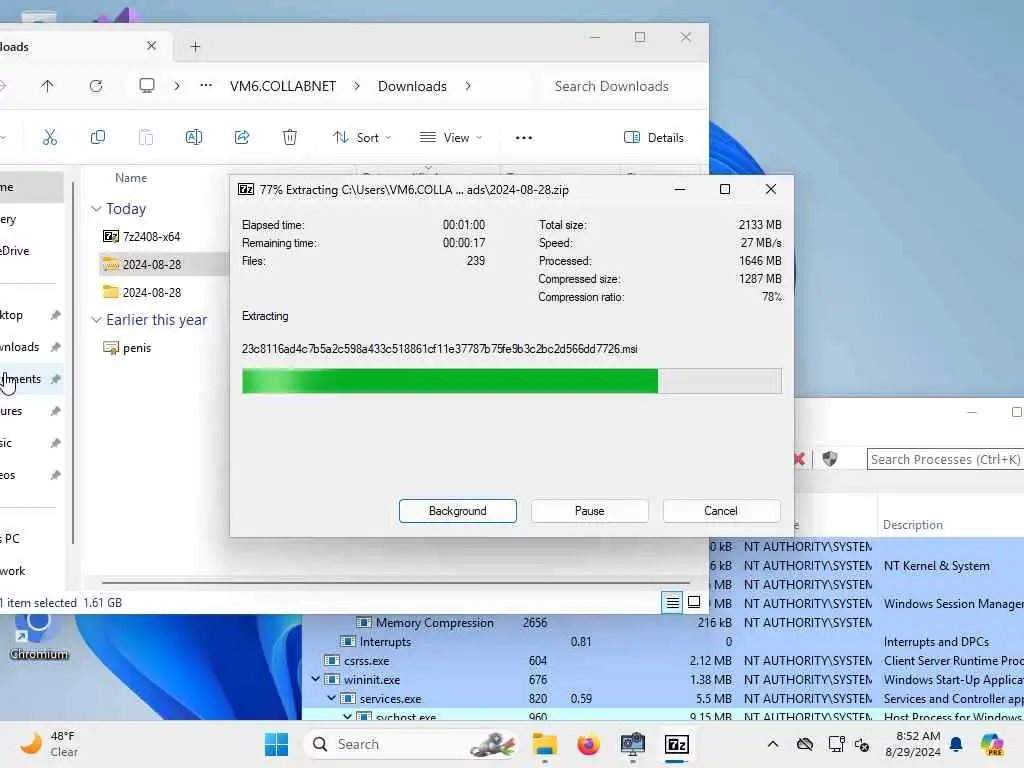Viewport: 1024px width, 768px height.
Task: Select the 7z2408-x64 file
Action: tap(141, 236)
